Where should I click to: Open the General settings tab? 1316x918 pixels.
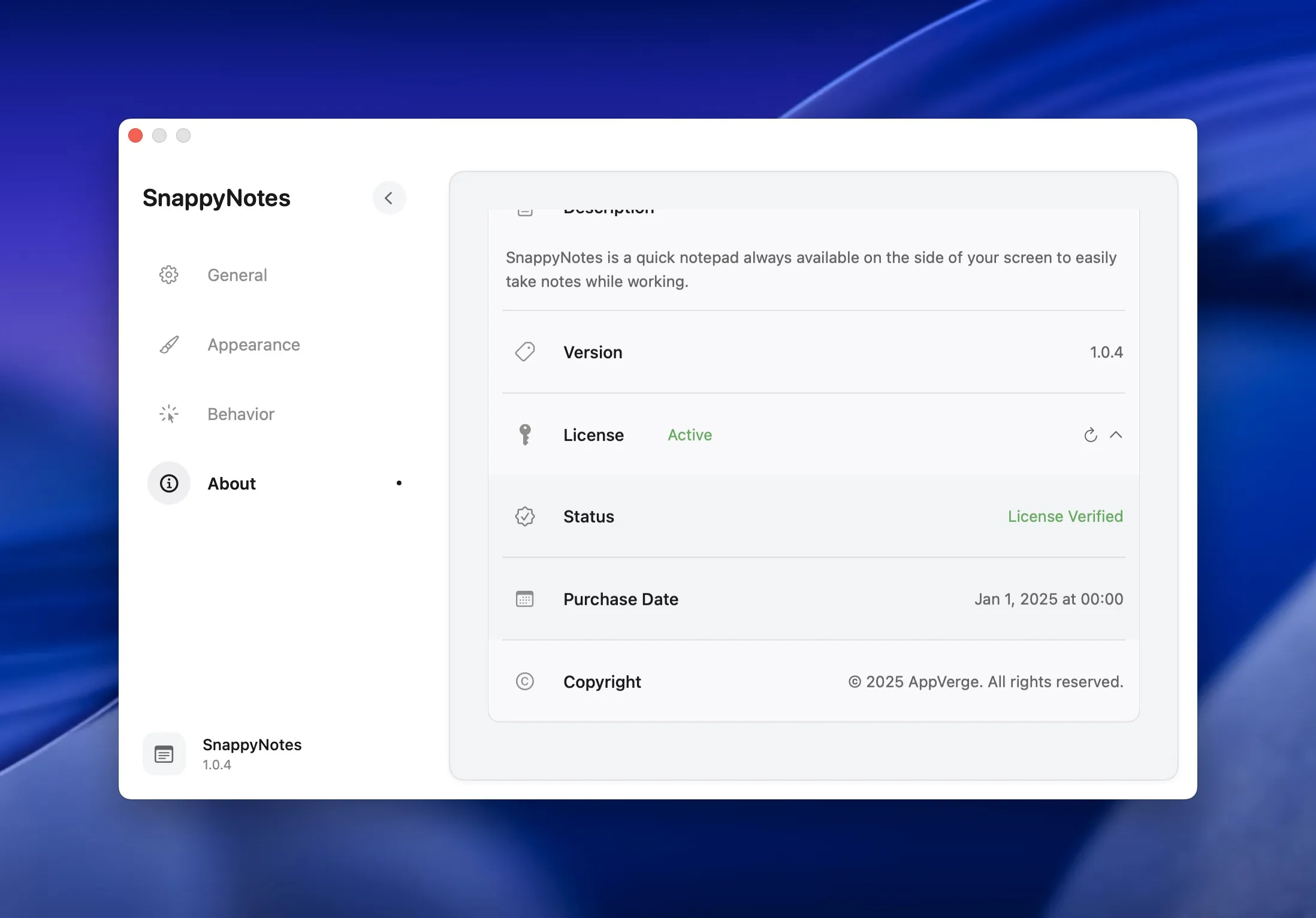click(x=237, y=275)
